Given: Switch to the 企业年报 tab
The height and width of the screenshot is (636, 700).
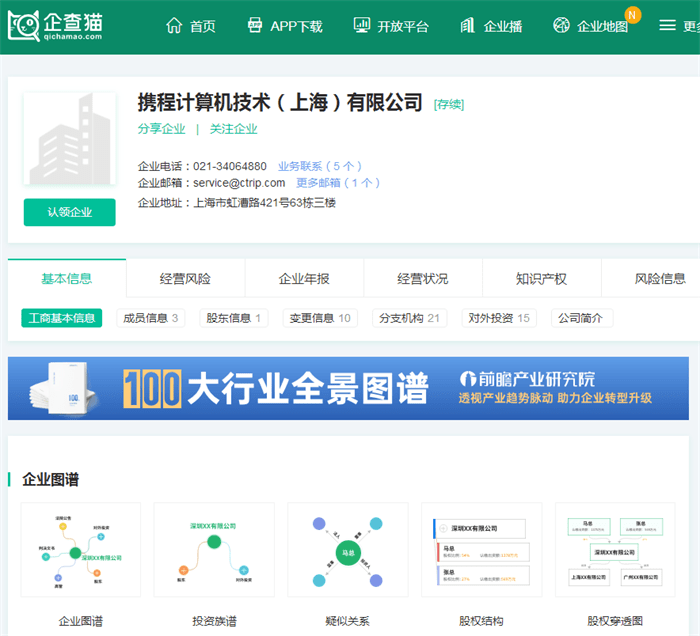Looking at the screenshot, I should (304, 279).
